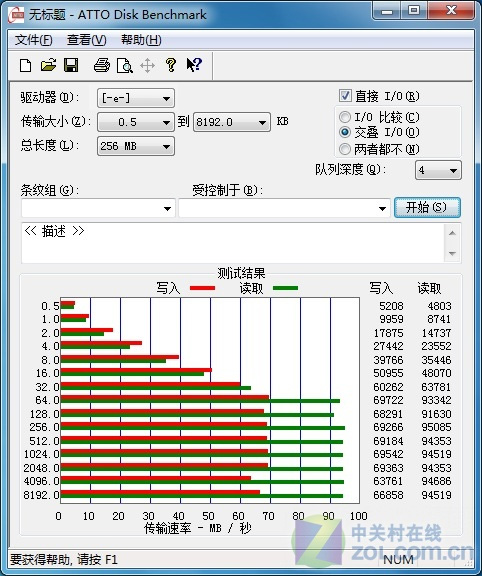This screenshot has height=576, width=482.
Task: Click read value 63781 for 32.0 row
Action: click(436, 387)
